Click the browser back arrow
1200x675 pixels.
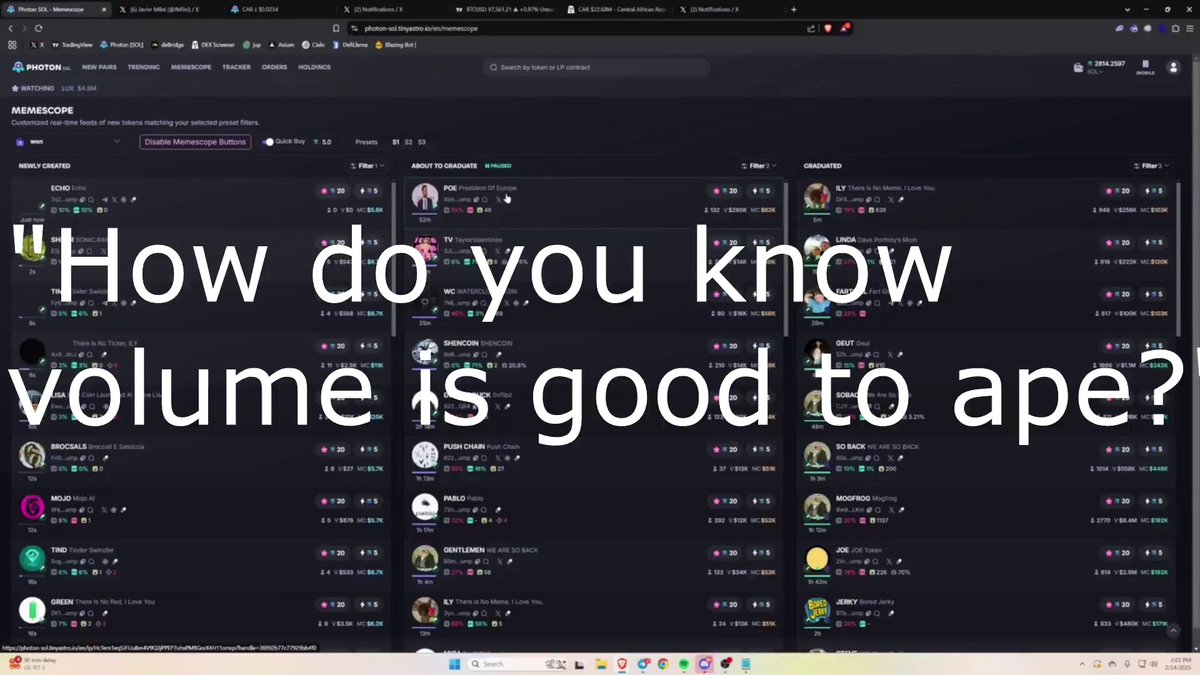(x=10, y=28)
